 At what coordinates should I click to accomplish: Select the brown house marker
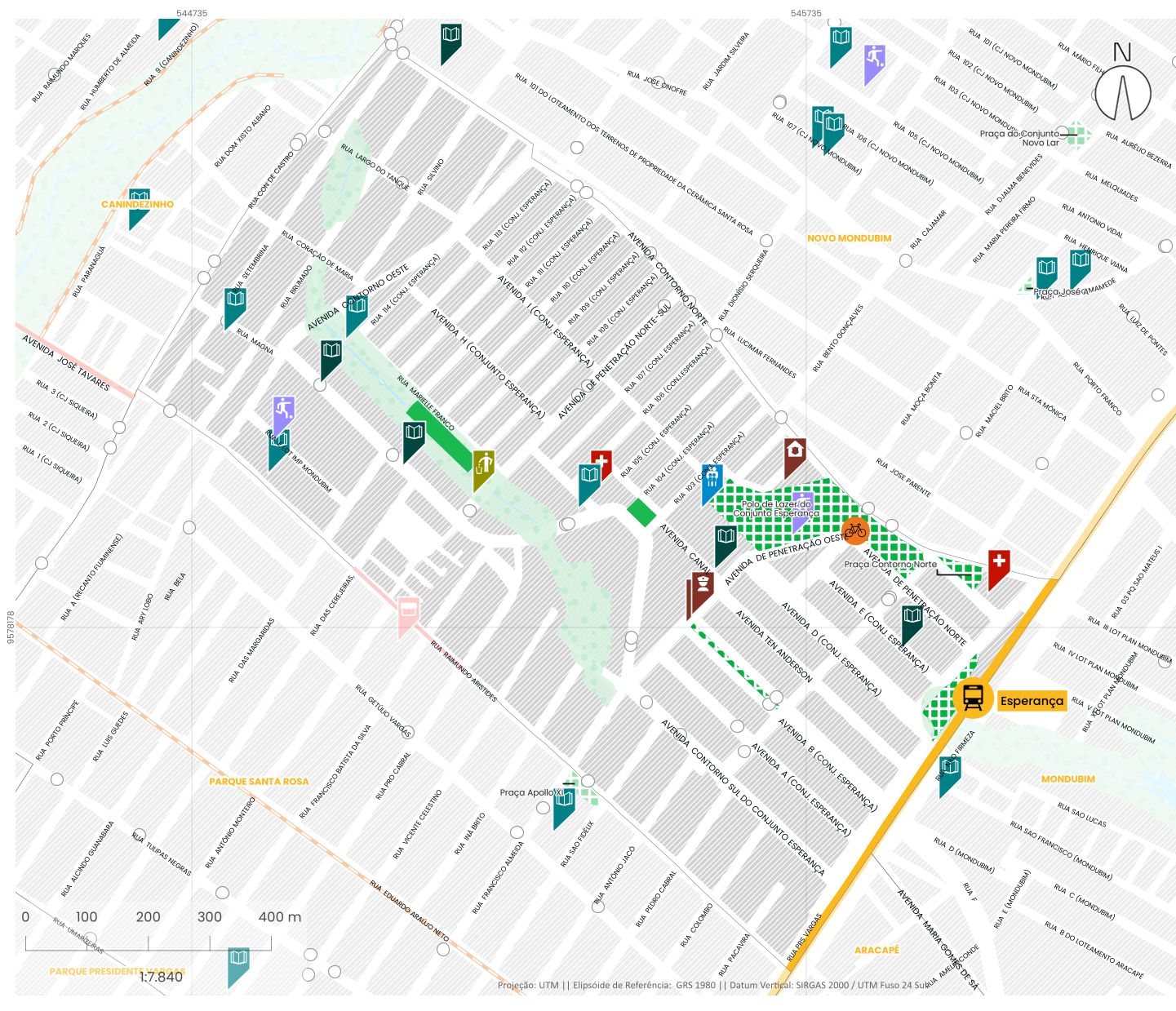795,458
